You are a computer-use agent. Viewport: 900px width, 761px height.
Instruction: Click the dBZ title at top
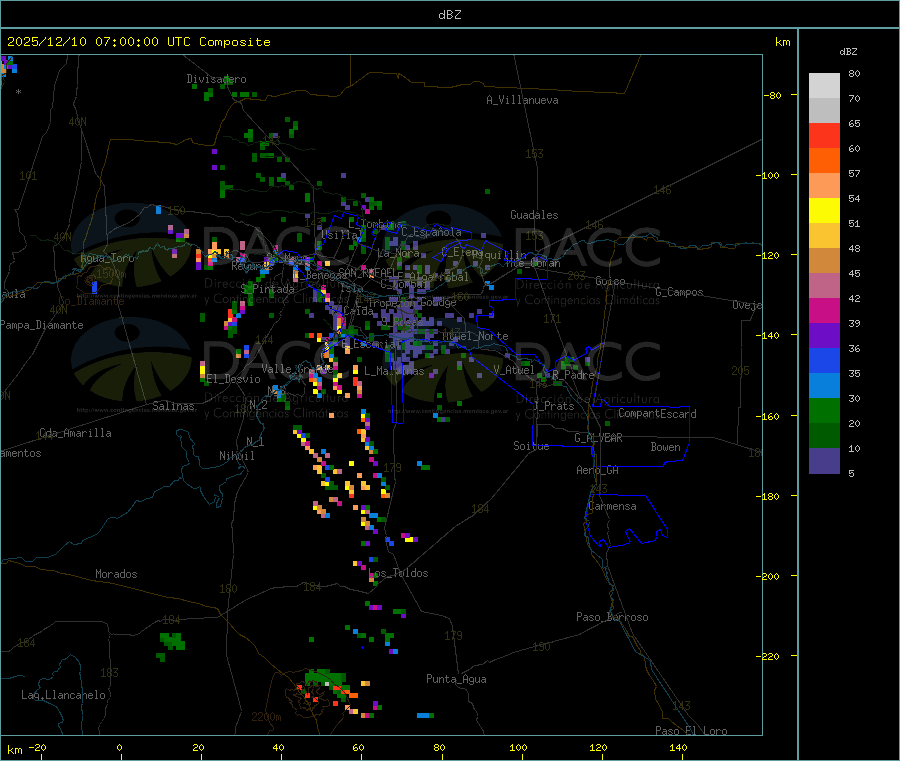pyautogui.click(x=449, y=15)
